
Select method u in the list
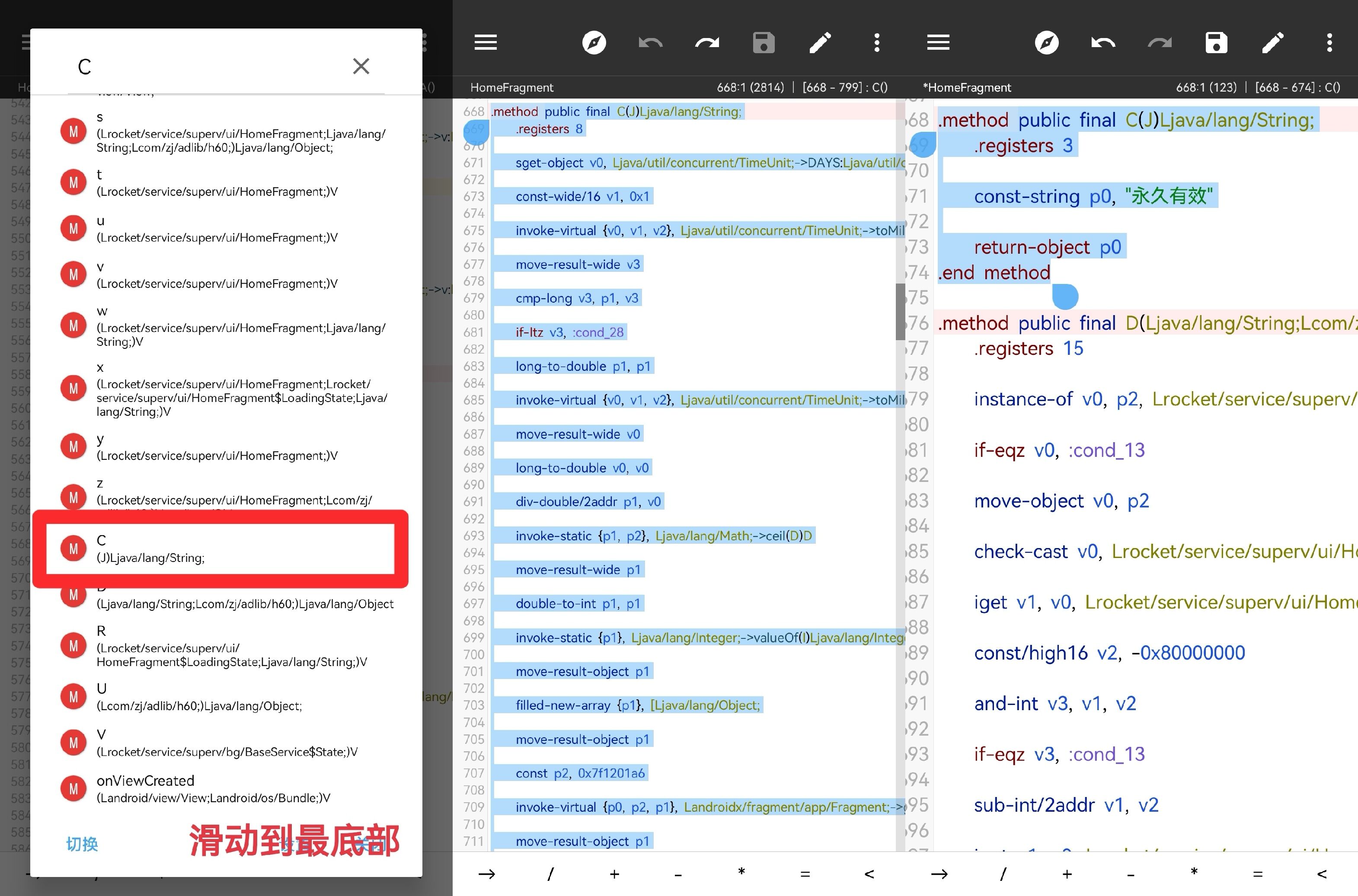click(x=227, y=229)
